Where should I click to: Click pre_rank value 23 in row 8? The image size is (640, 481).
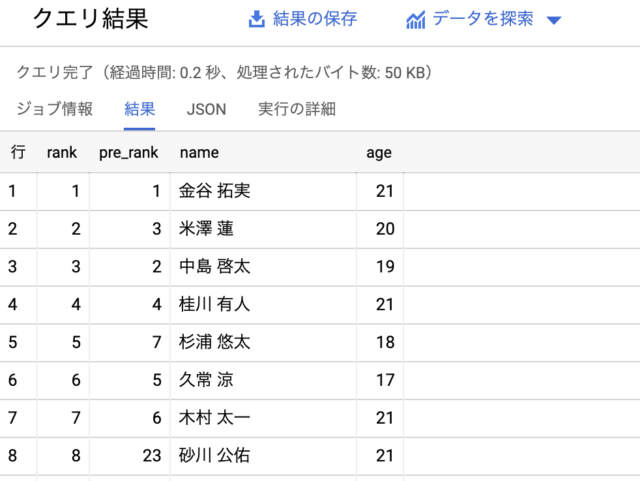pyautogui.click(x=151, y=456)
